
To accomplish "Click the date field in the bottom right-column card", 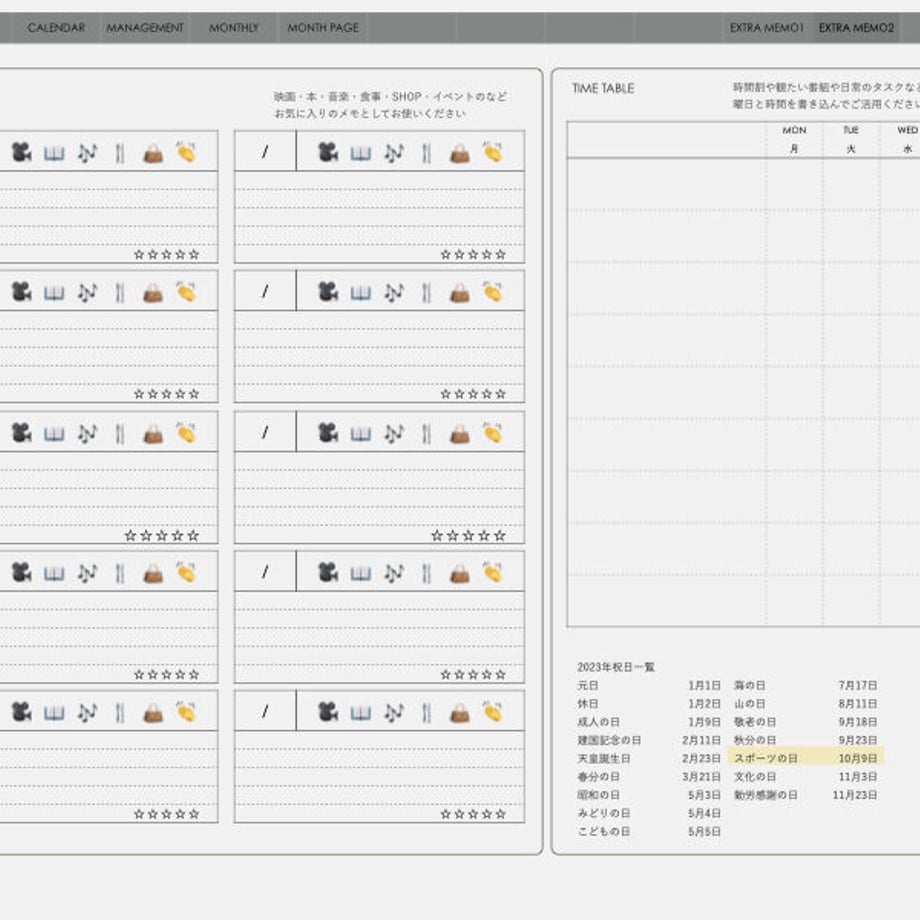I will pyautogui.click(x=265, y=711).
